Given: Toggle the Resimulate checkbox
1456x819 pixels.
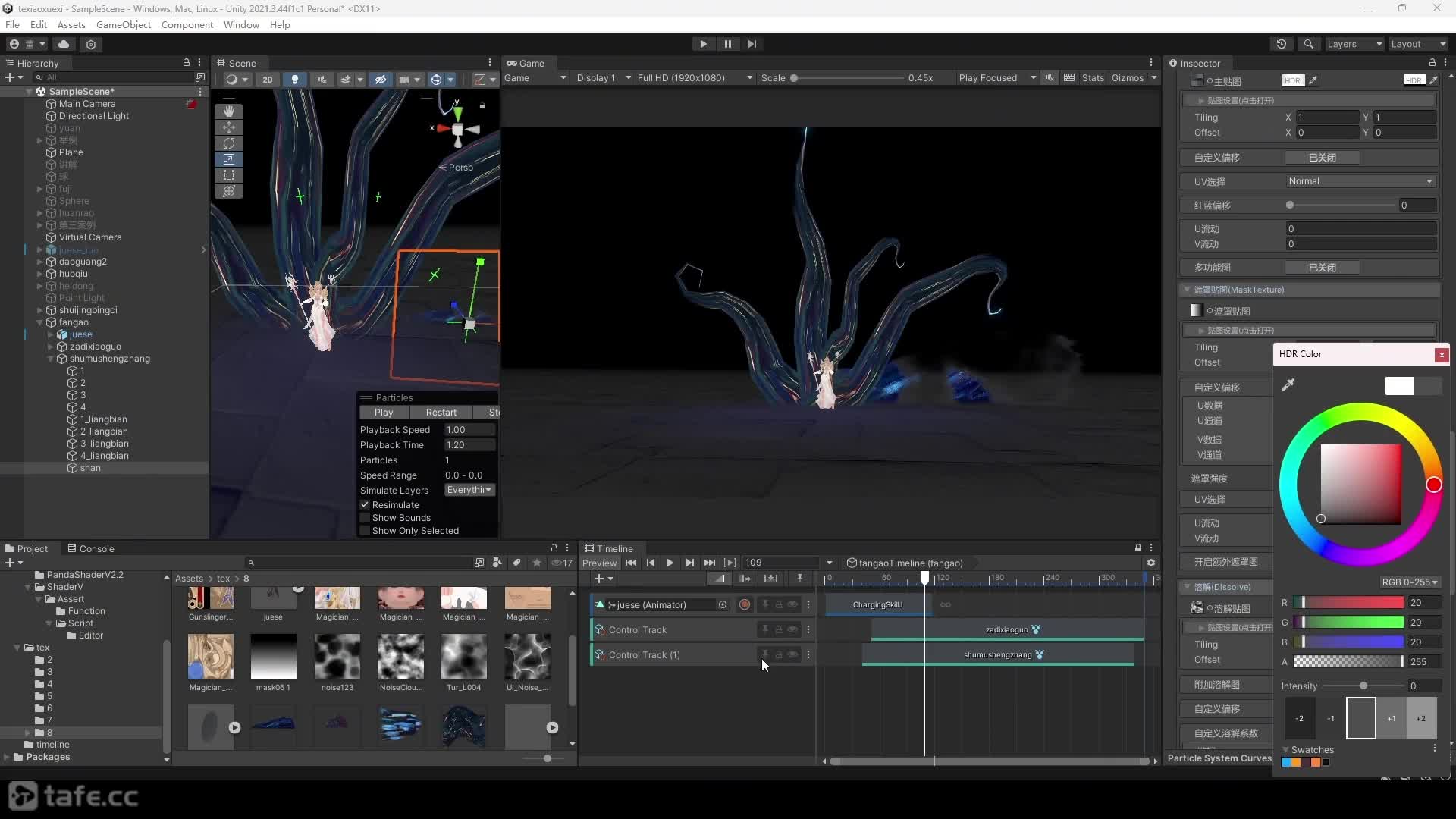Looking at the screenshot, I should click(365, 504).
